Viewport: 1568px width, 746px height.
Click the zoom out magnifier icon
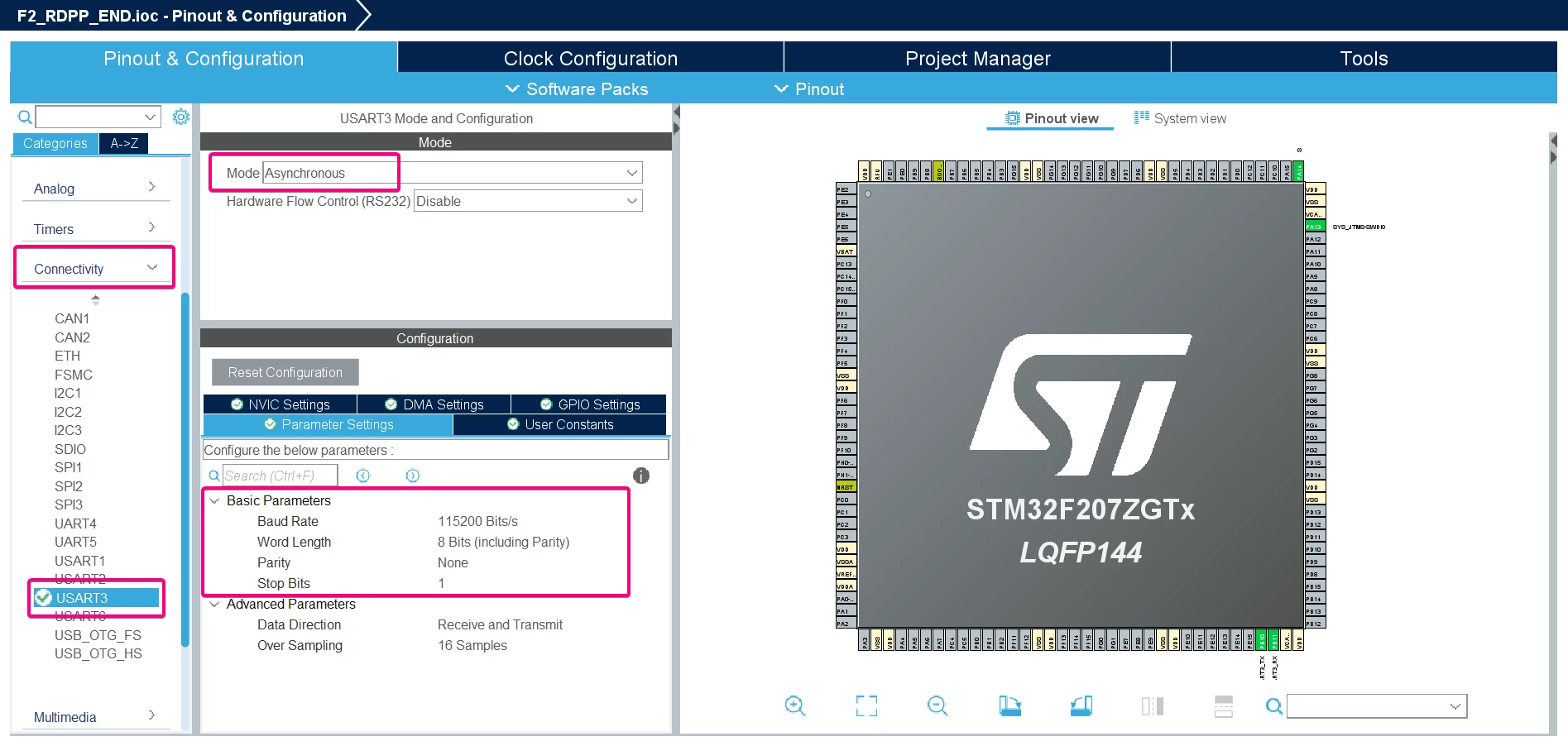coord(937,705)
